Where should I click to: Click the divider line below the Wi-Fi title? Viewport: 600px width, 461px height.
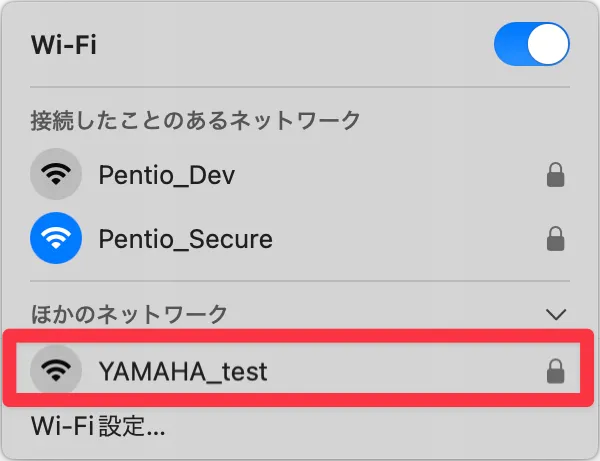coord(300,87)
